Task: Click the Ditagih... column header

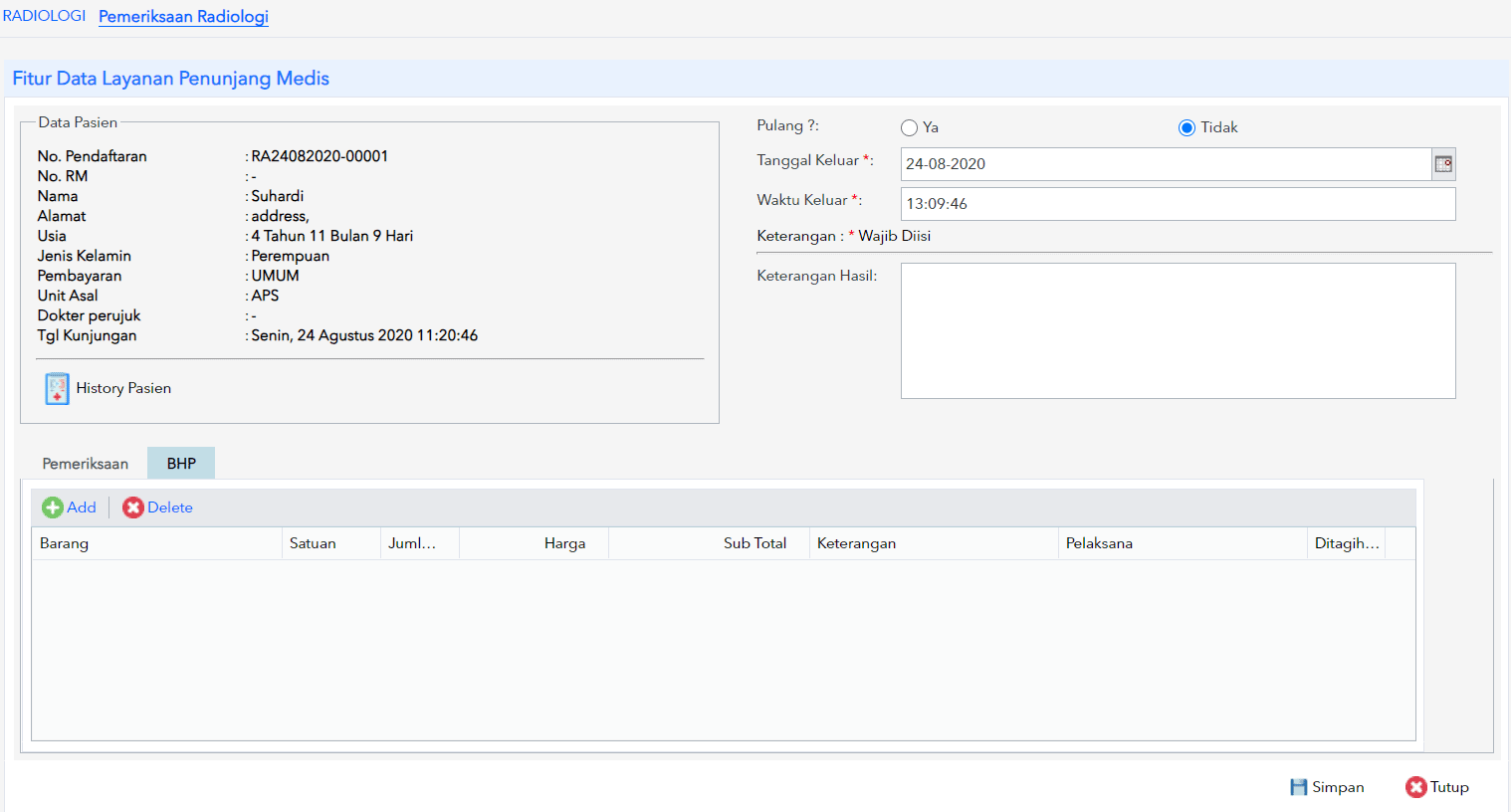Action: tap(1347, 543)
